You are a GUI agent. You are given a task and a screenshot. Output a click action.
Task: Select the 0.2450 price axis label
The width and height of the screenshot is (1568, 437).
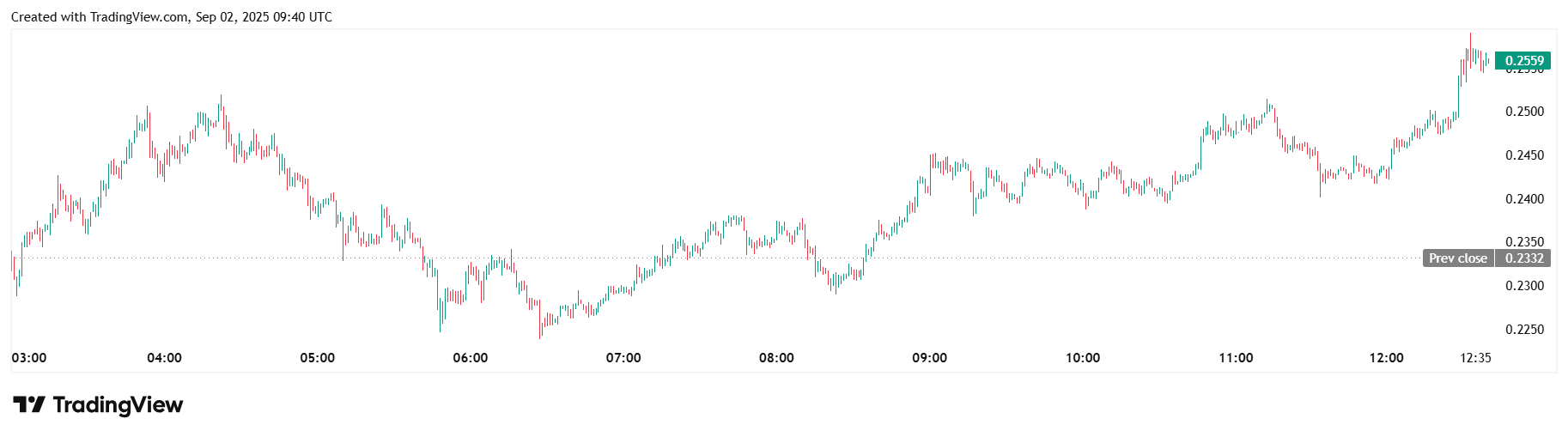(1524, 155)
